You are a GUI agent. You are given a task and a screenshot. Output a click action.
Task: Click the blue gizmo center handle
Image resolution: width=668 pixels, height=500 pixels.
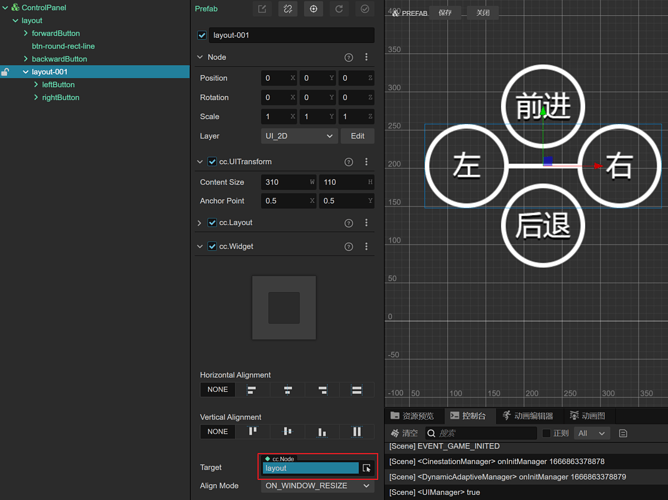coord(548,161)
